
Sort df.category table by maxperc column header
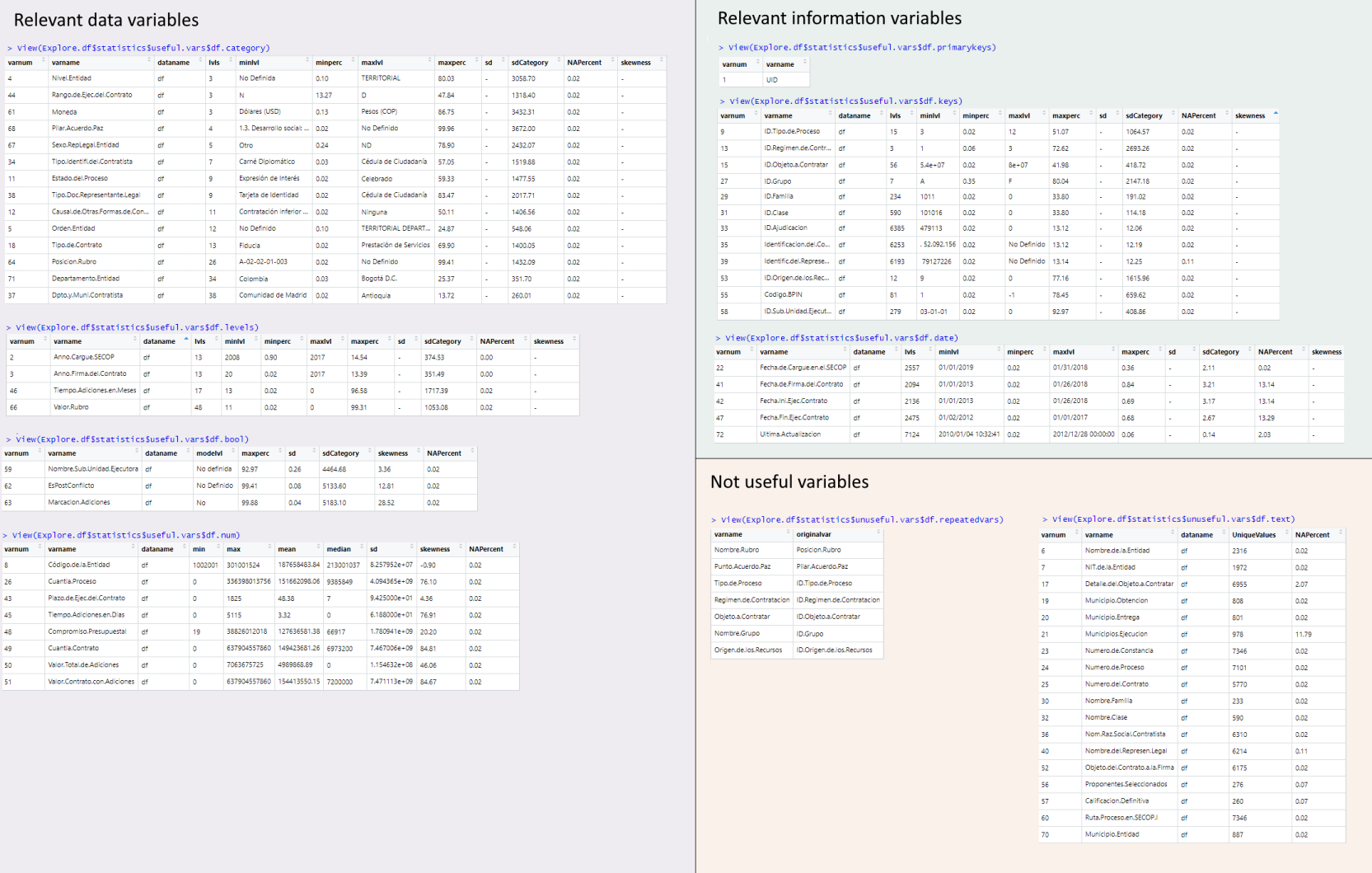(x=452, y=63)
